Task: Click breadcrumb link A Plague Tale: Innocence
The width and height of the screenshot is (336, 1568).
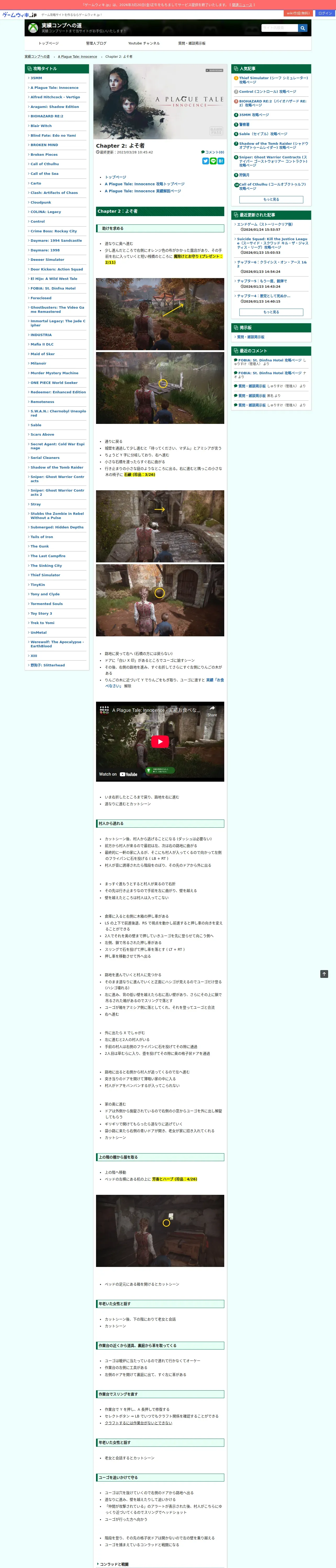Action: (77, 57)
